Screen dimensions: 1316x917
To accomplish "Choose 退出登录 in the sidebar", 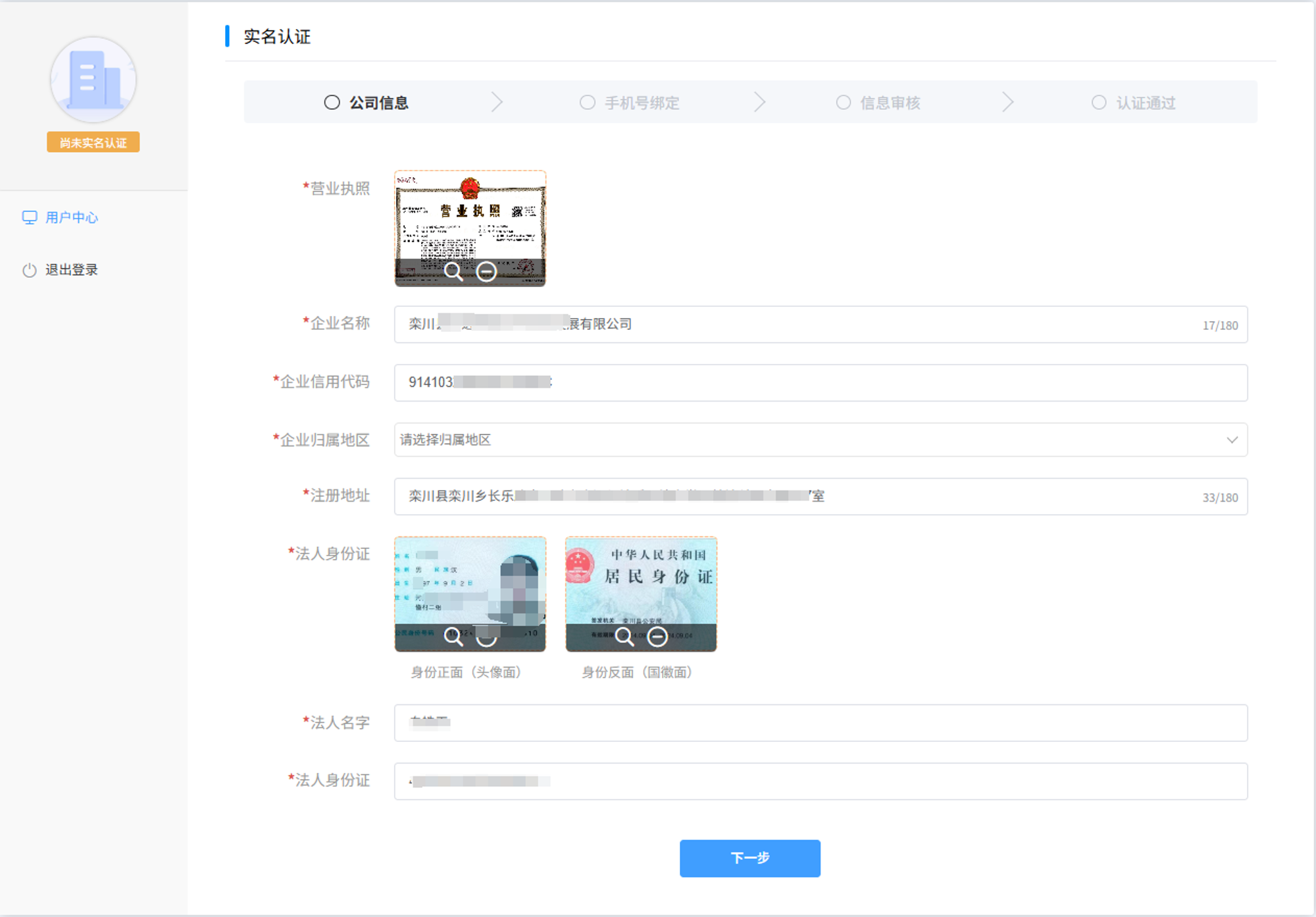I will (x=71, y=270).
